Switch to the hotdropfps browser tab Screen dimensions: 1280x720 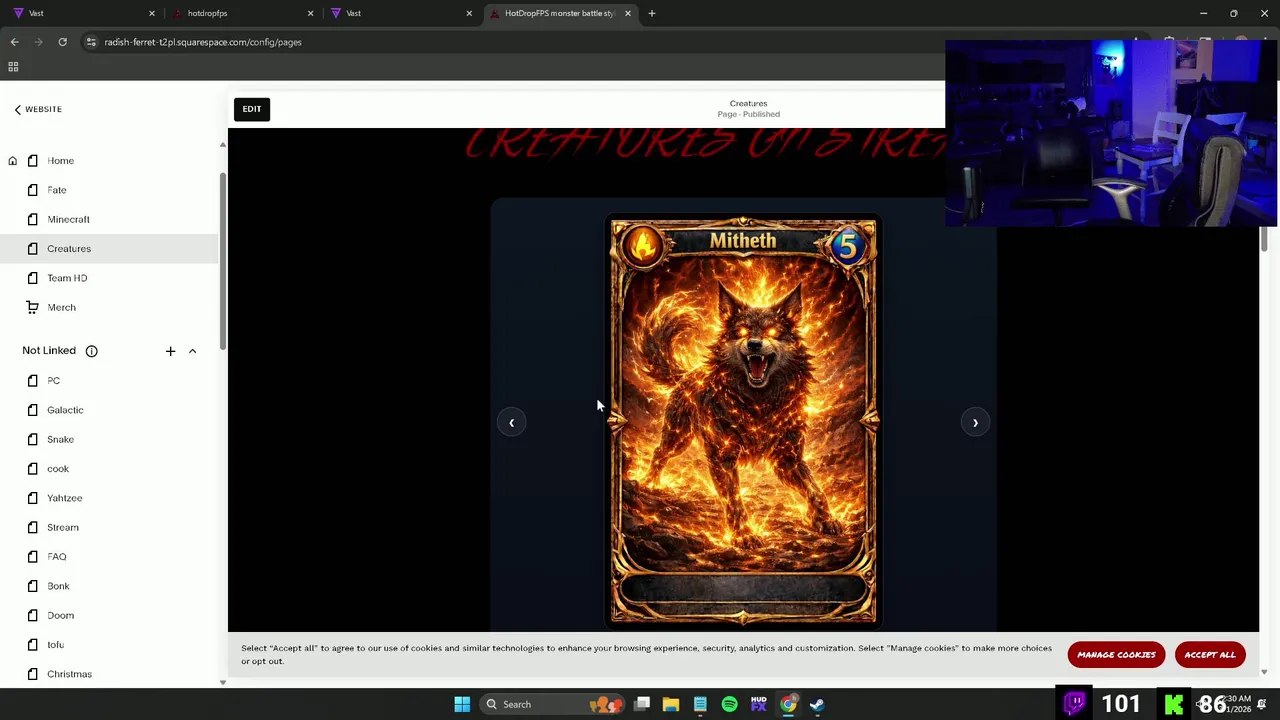tap(242, 13)
